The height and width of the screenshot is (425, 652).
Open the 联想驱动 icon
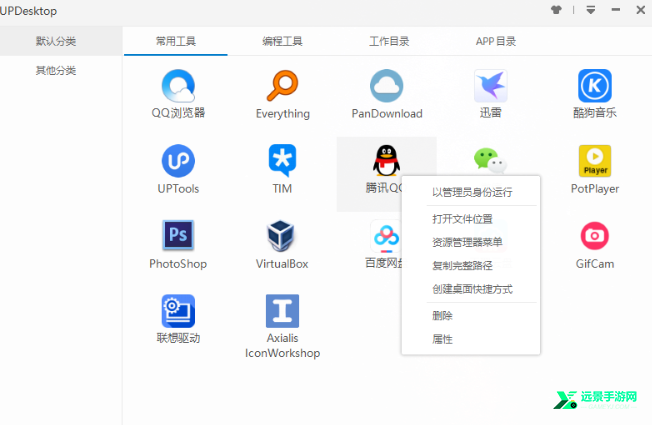point(178,311)
